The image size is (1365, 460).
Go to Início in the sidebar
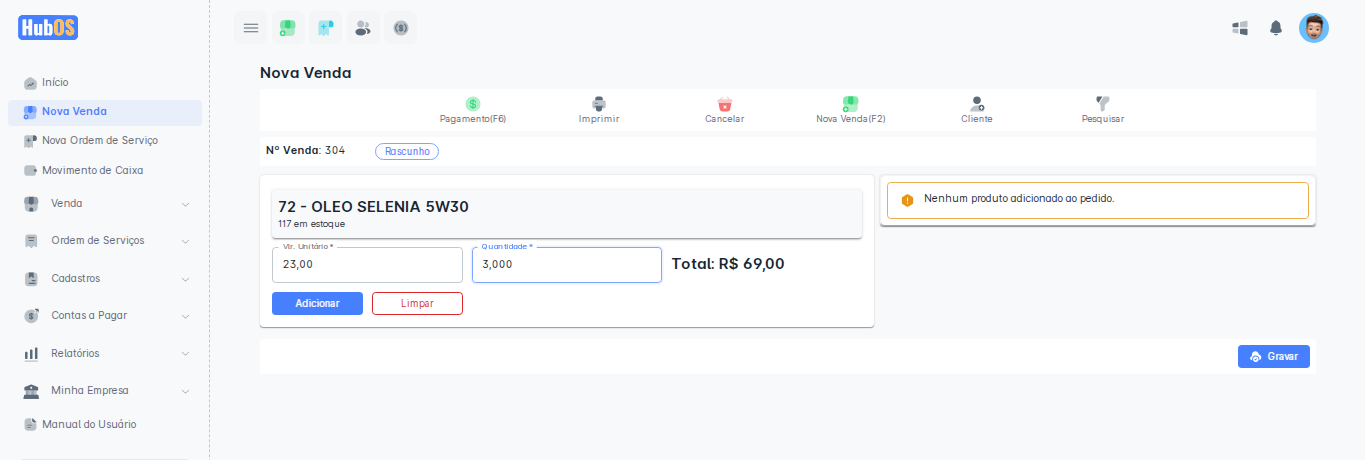pos(55,82)
